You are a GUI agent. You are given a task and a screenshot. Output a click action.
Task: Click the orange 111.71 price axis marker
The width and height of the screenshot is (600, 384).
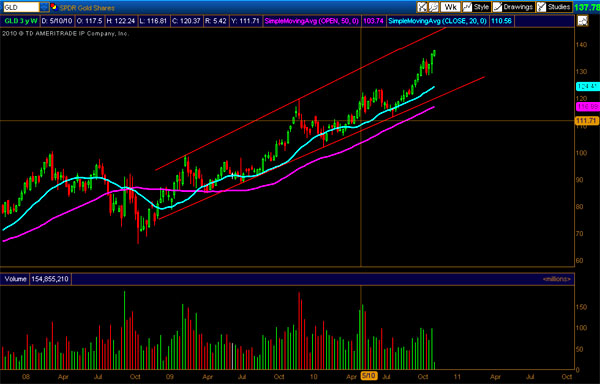click(587, 120)
